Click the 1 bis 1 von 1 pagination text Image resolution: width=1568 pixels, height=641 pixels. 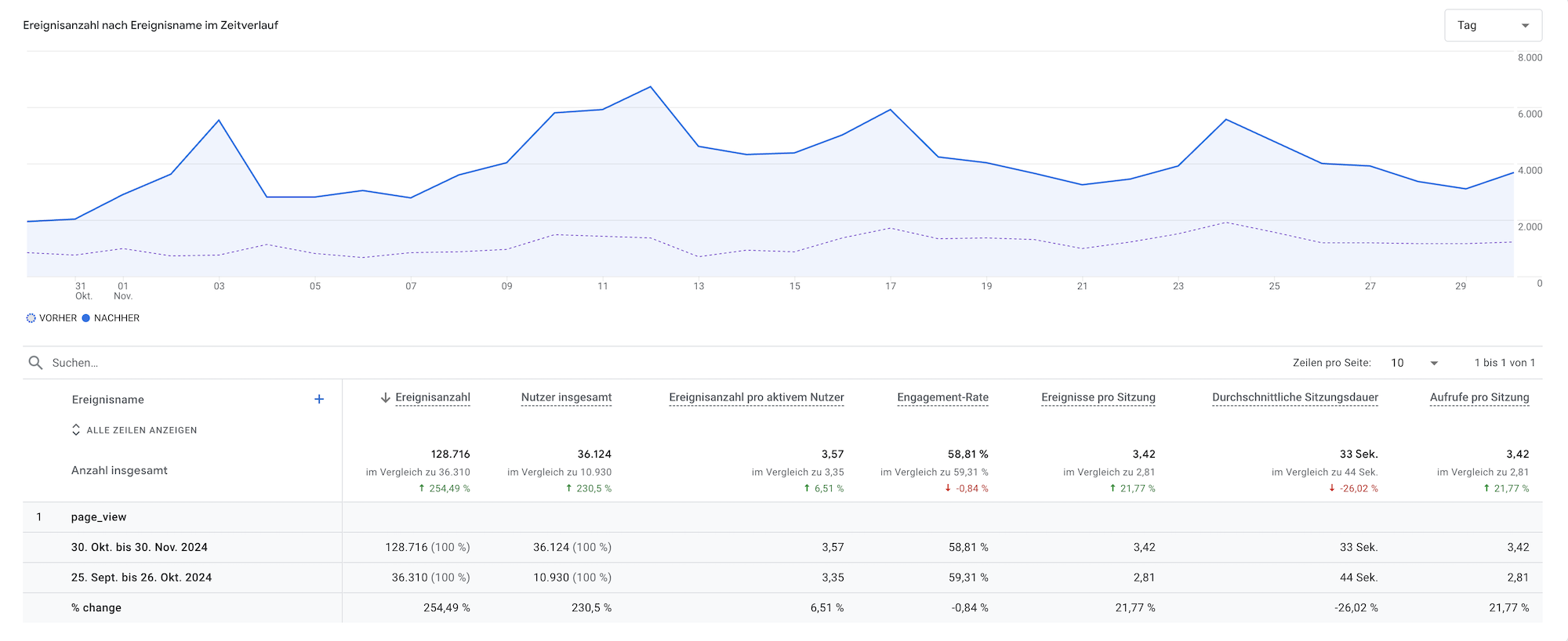[1504, 363]
